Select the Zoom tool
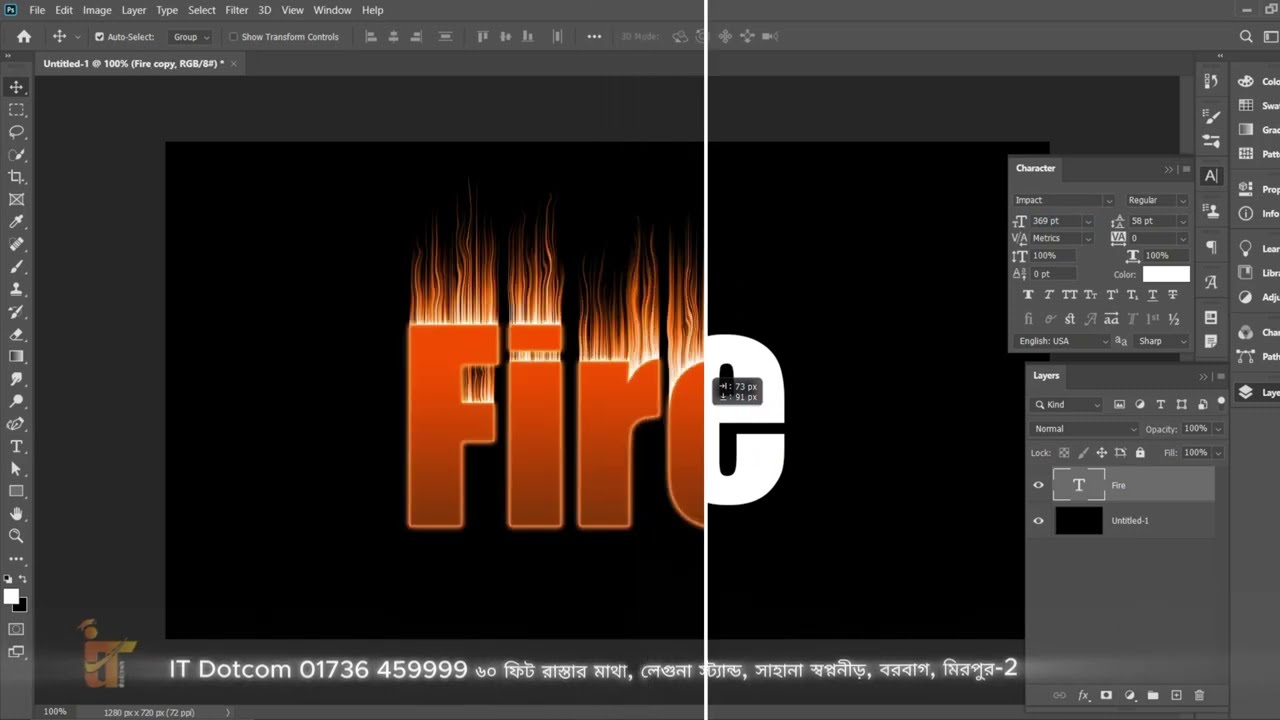The height and width of the screenshot is (720, 1280). (x=16, y=536)
